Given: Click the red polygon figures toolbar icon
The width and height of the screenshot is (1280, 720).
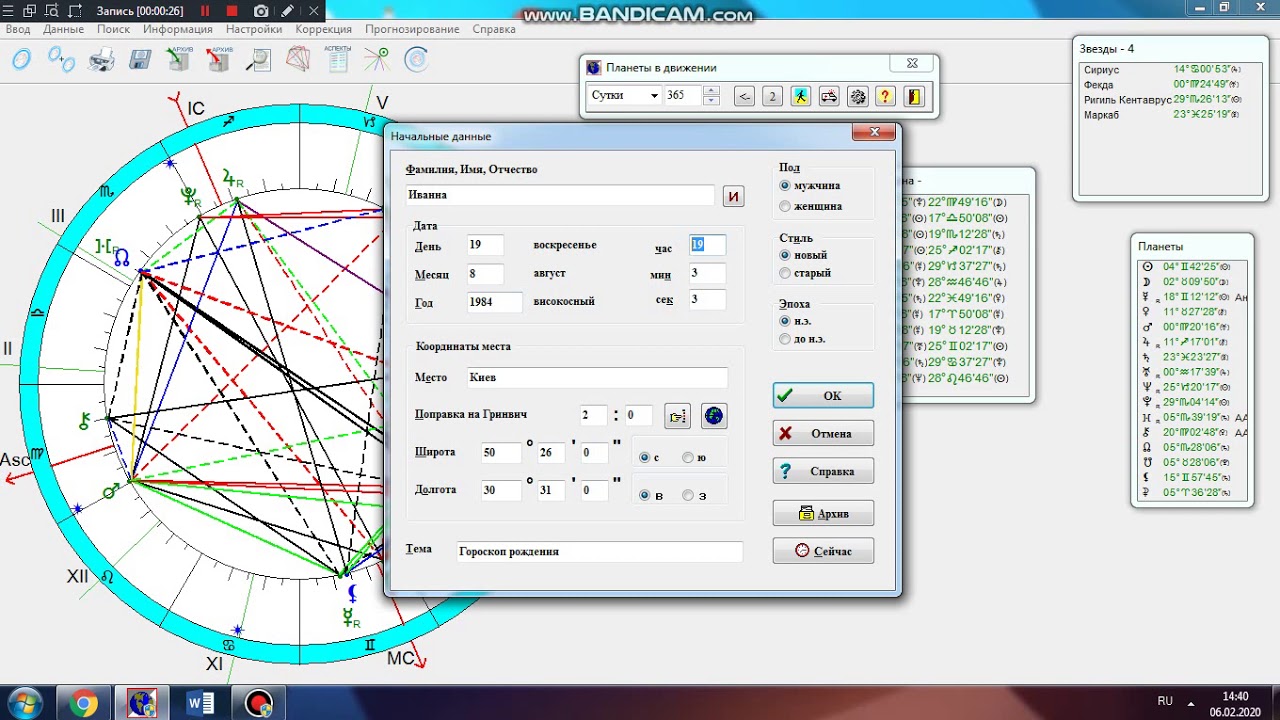Looking at the screenshot, I should (298, 60).
